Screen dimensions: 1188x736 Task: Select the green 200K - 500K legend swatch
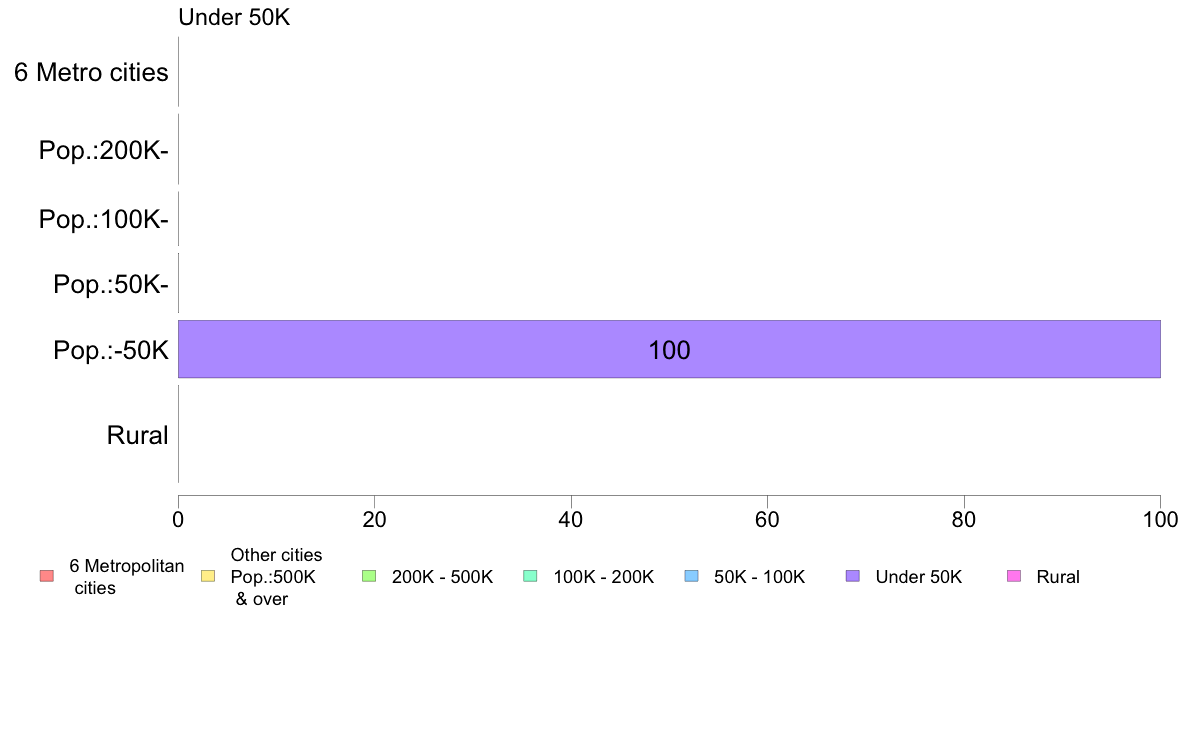pyautogui.click(x=369, y=576)
